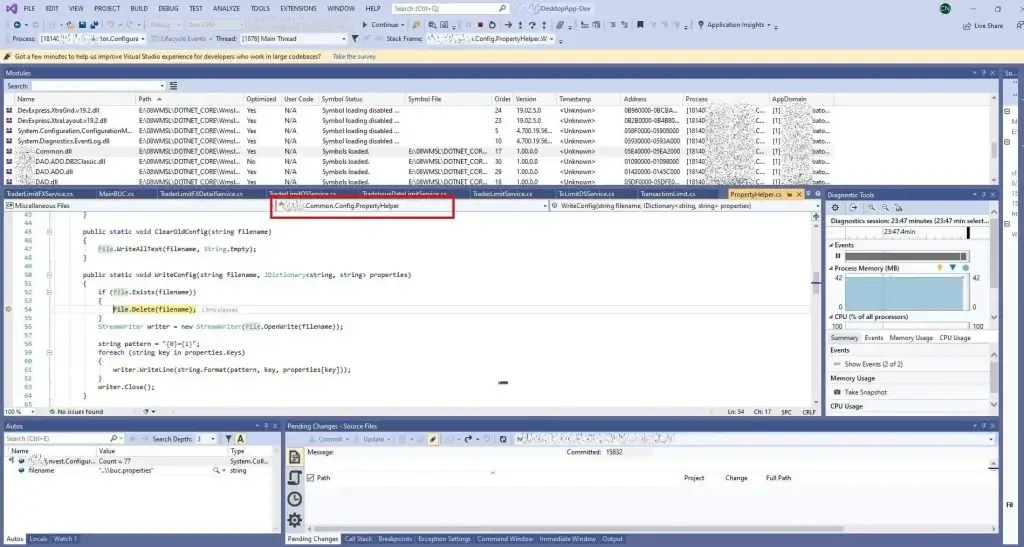The width and height of the screenshot is (1024, 547).
Task: Click the refresh icon in Pending Changes toolbar
Action: pos(502,439)
